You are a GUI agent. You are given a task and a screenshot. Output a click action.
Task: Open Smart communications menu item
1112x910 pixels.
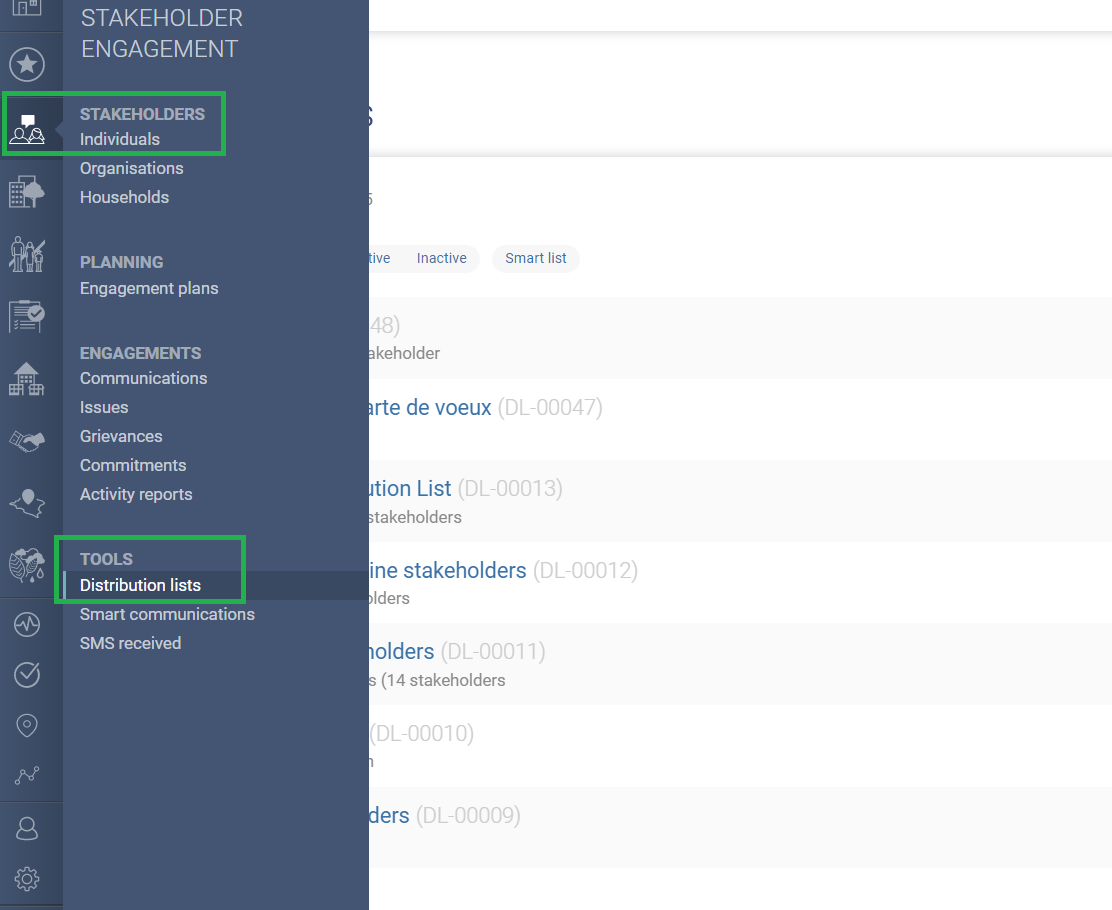[x=167, y=614]
